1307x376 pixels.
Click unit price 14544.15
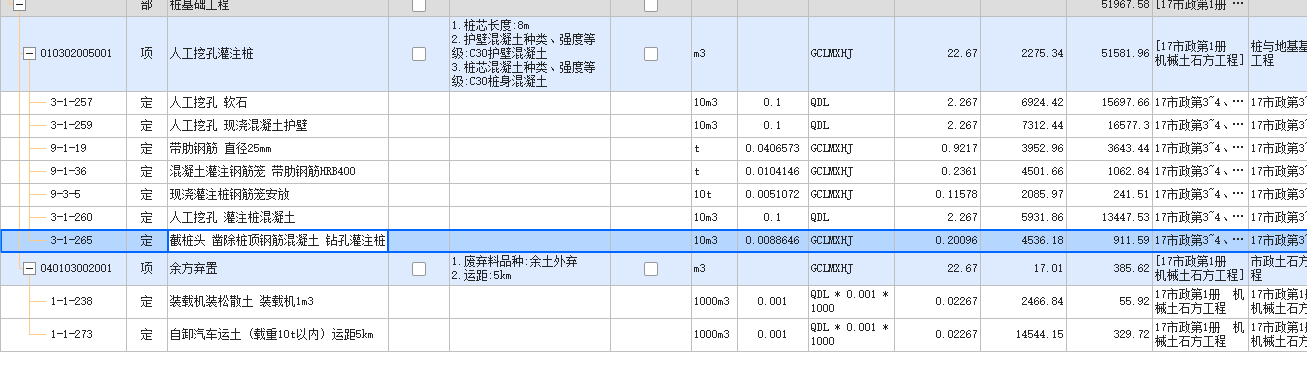coord(1040,334)
